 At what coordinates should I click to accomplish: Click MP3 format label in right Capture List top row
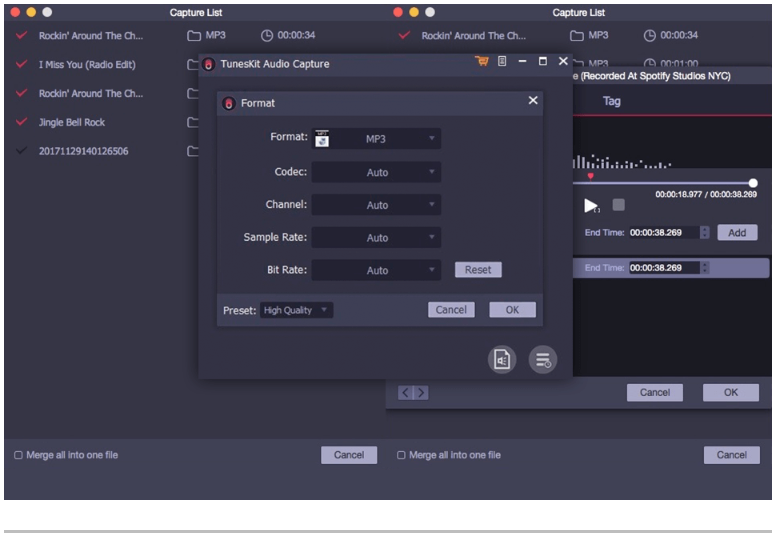598,35
